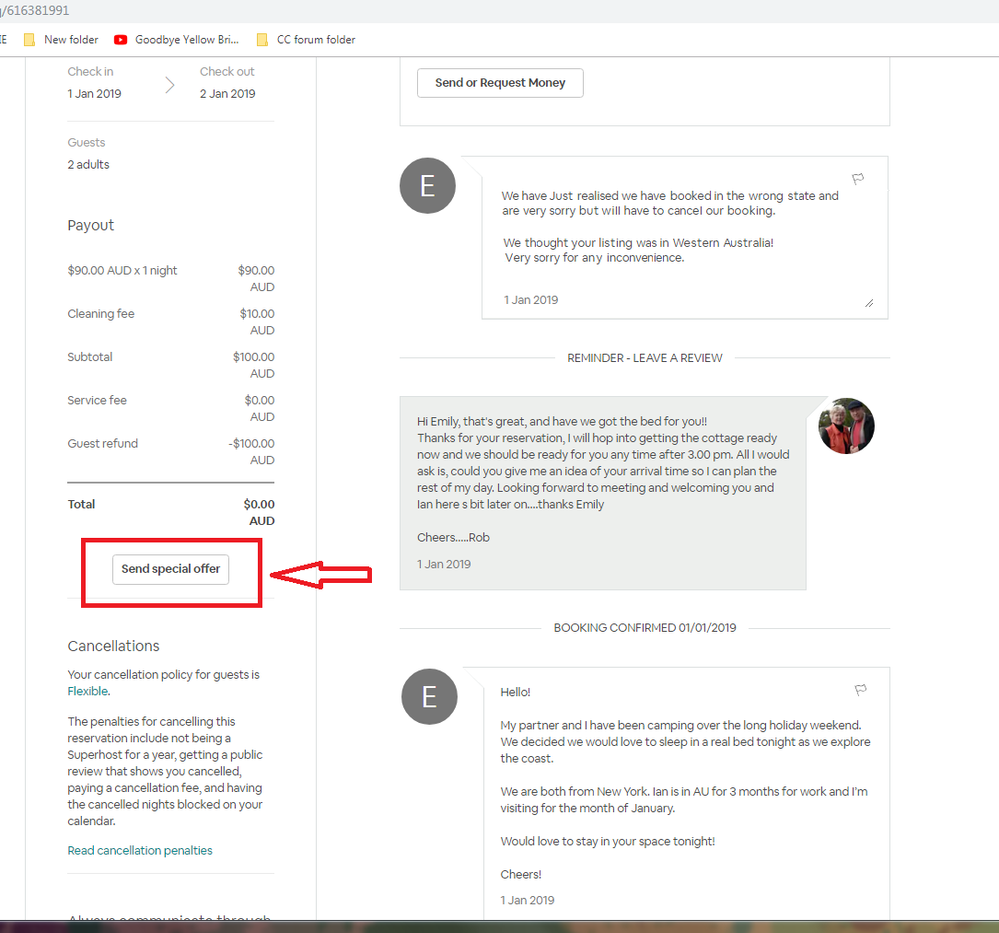Click the Send or Request Money button
Image resolution: width=999 pixels, height=933 pixels.
point(500,83)
